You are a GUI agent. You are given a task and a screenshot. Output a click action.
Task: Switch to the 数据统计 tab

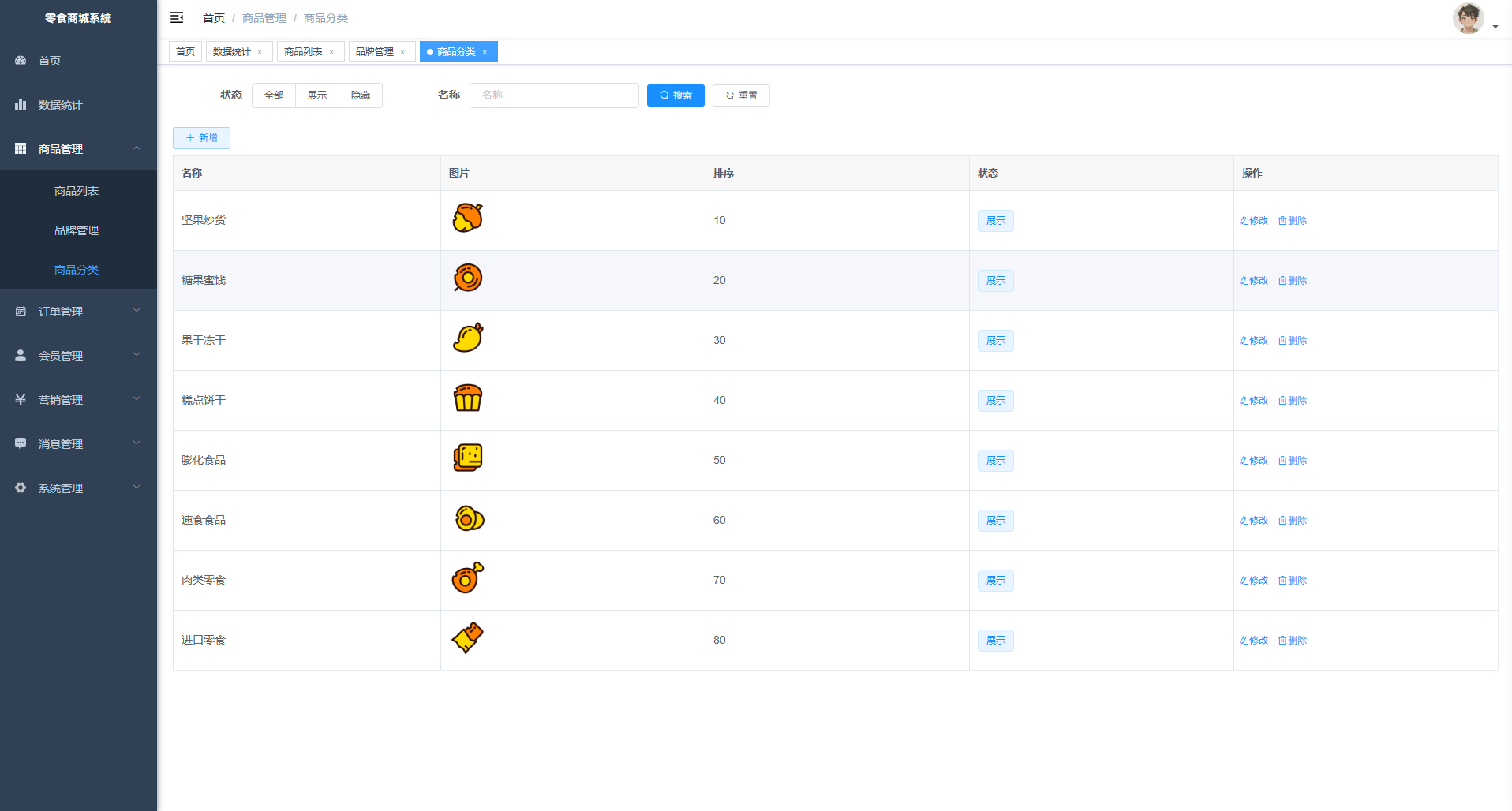pyautogui.click(x=231, y=52)
